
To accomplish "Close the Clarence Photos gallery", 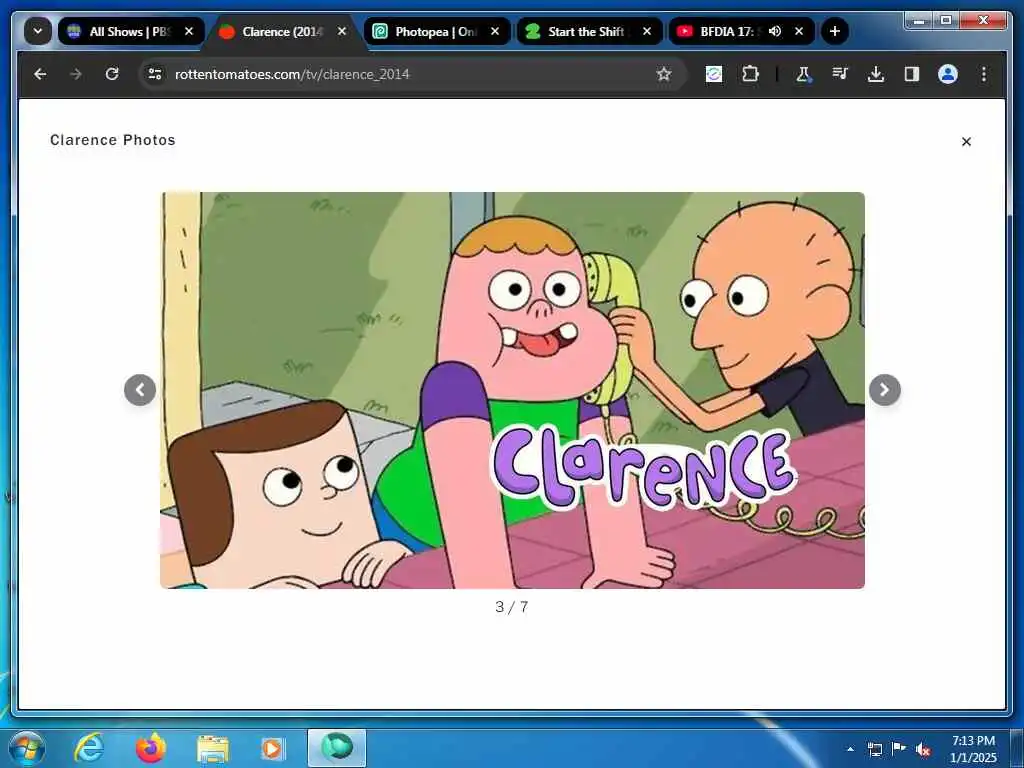I will pyautogui.click(x=967, y=142).
